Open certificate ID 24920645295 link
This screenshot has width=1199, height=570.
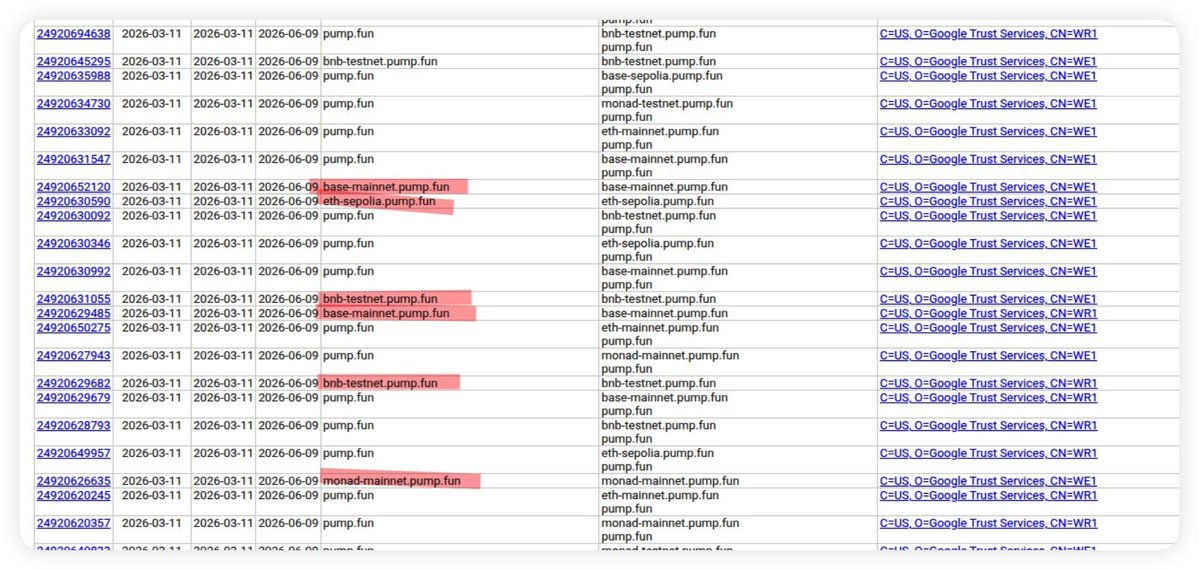click(74, 62)
